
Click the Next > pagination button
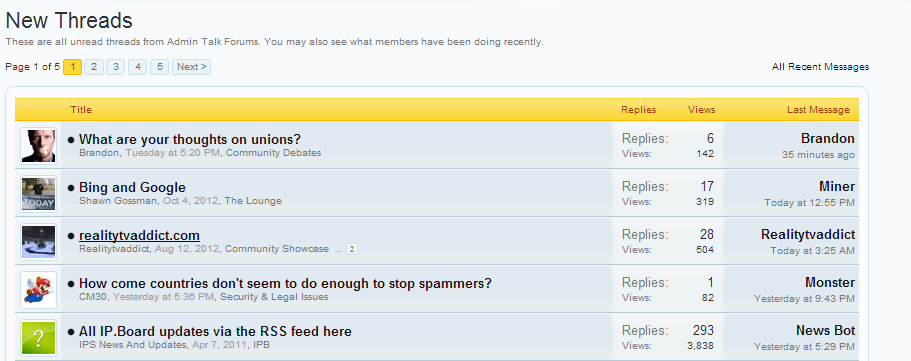pyautogui.click(x=191, y=67)
